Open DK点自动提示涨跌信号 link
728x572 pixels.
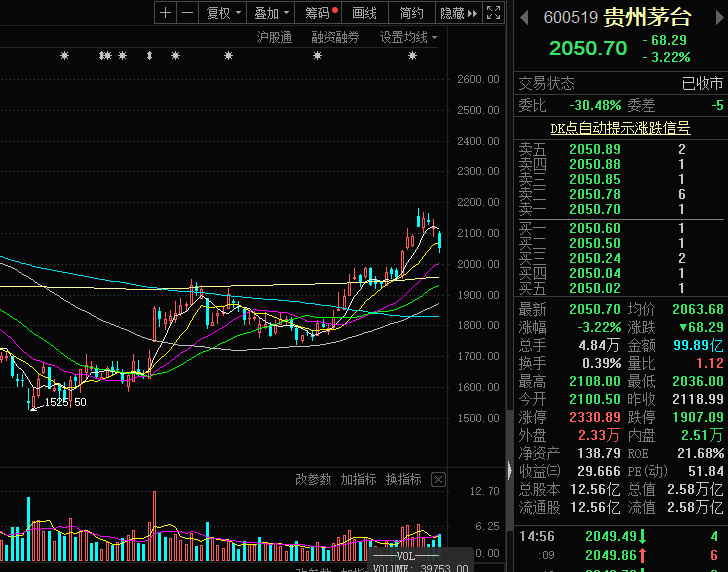click(x=620, y=128)
